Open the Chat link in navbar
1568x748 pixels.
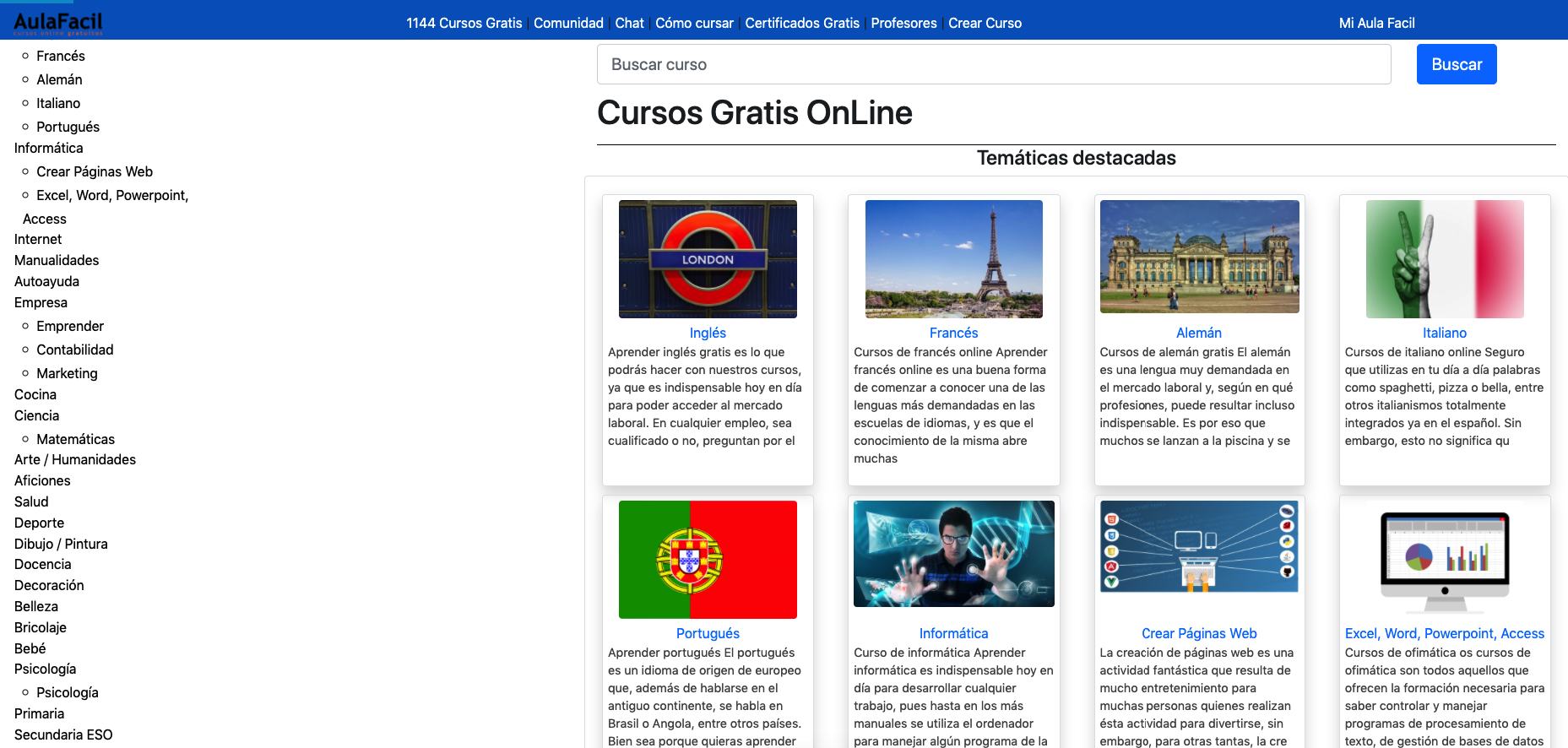coord(629,23)
